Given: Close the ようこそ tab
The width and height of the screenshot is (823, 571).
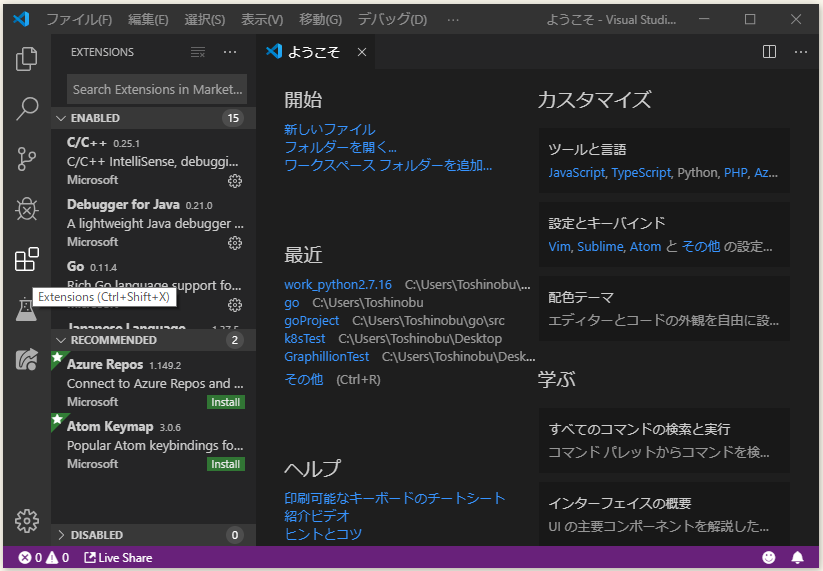Looking at the screenshot, I should 362,52.
